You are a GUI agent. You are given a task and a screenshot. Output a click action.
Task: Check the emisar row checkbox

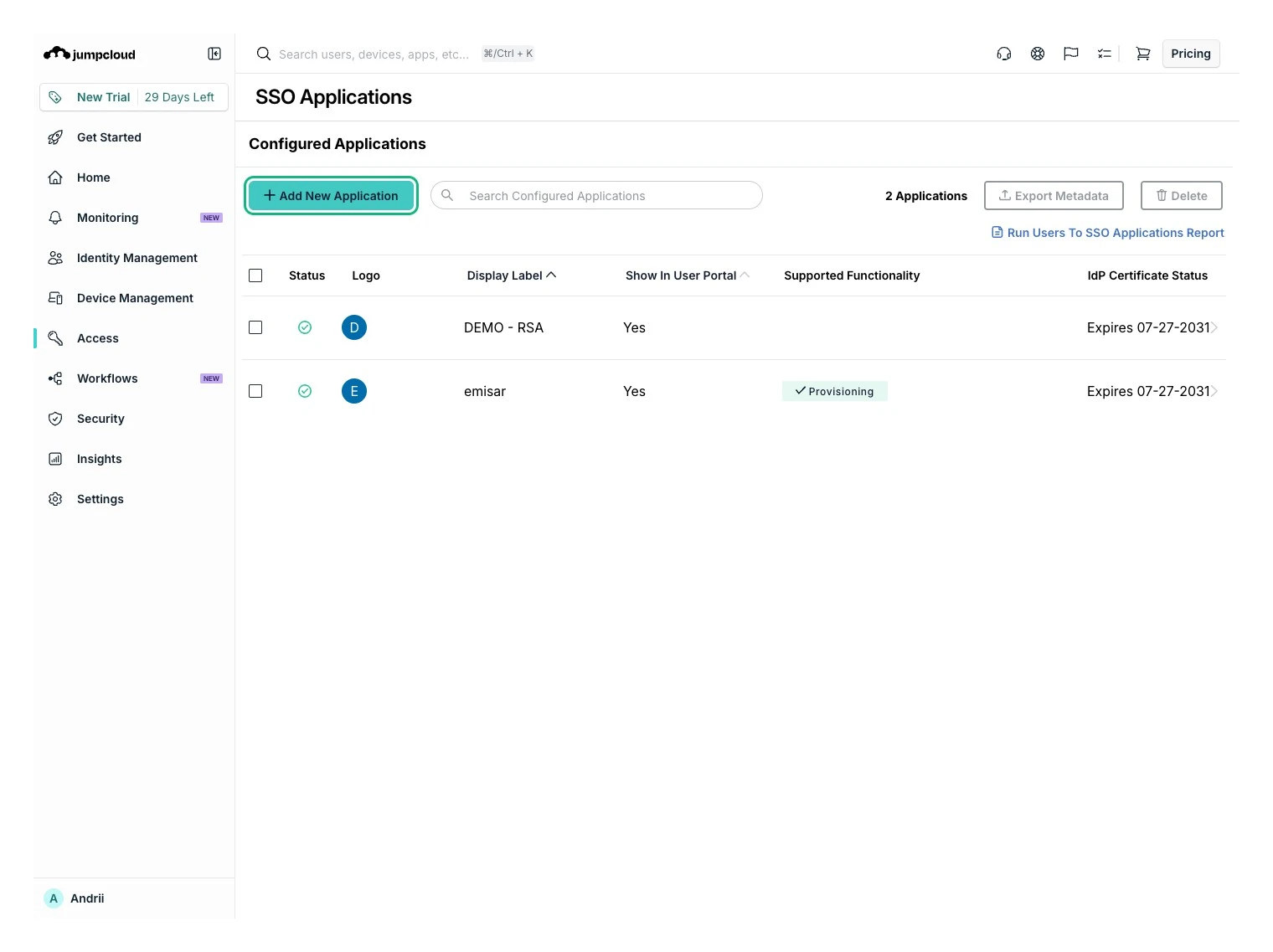[x=255, y=391]
